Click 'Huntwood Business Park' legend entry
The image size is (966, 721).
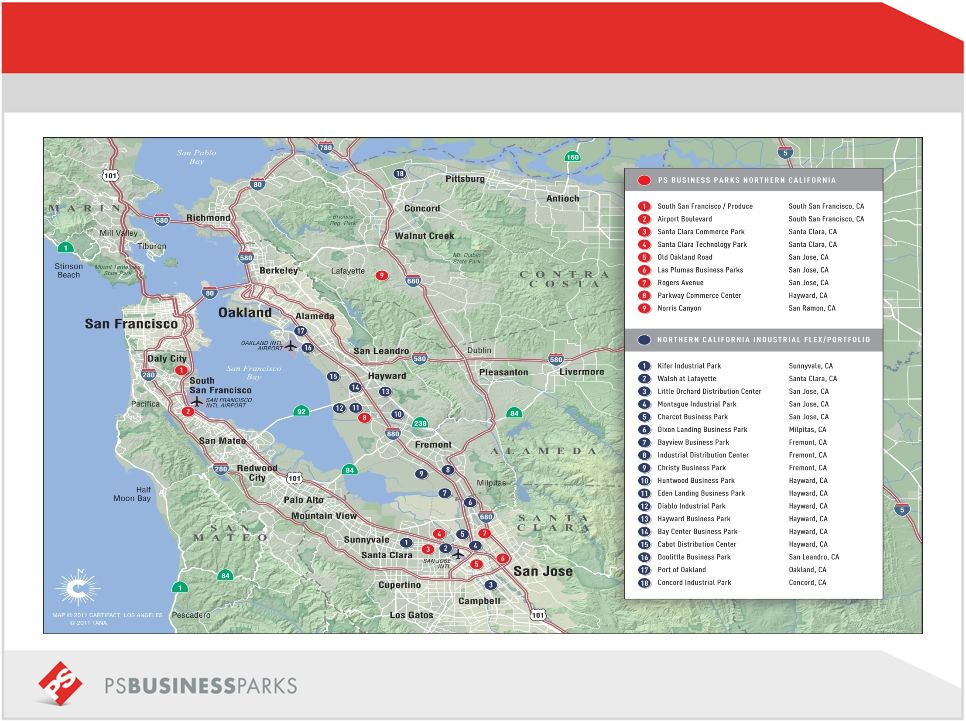(x=696, y=481)
